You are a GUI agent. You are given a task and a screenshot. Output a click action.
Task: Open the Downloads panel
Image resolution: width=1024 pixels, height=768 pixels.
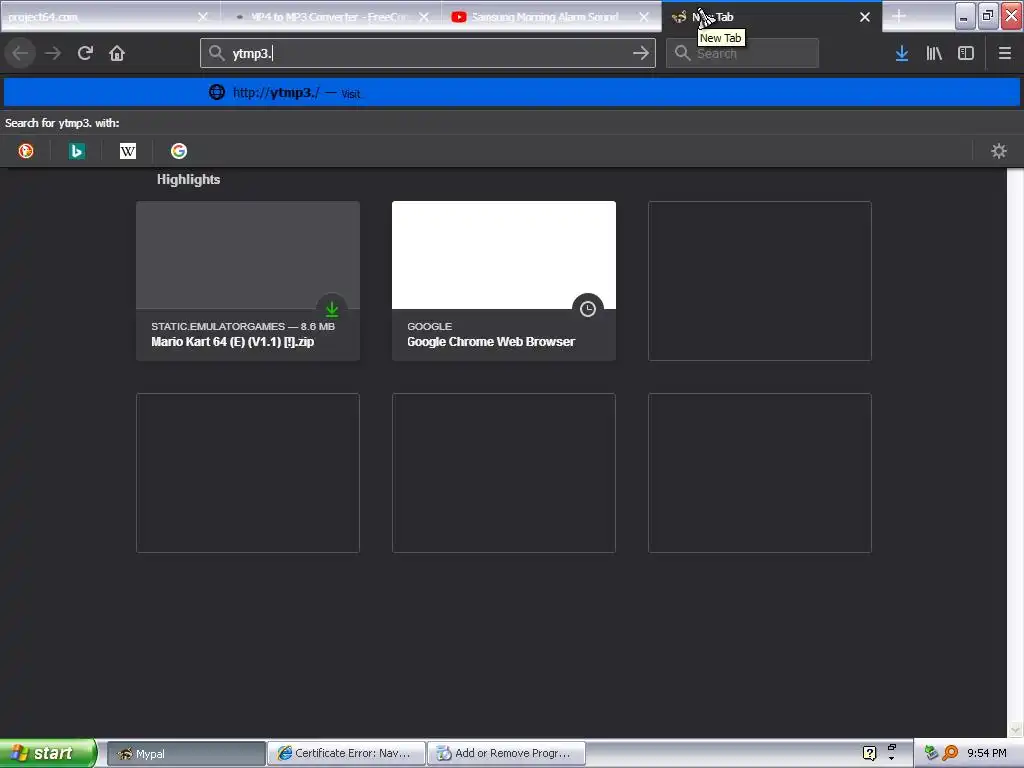902,54
